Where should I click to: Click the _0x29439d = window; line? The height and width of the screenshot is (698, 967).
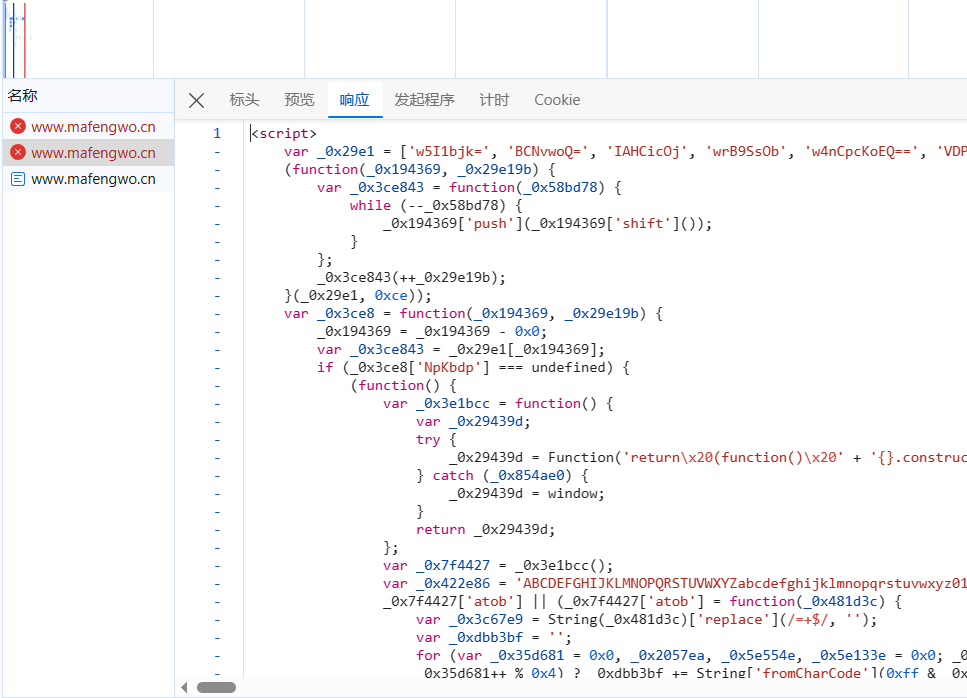527,493
